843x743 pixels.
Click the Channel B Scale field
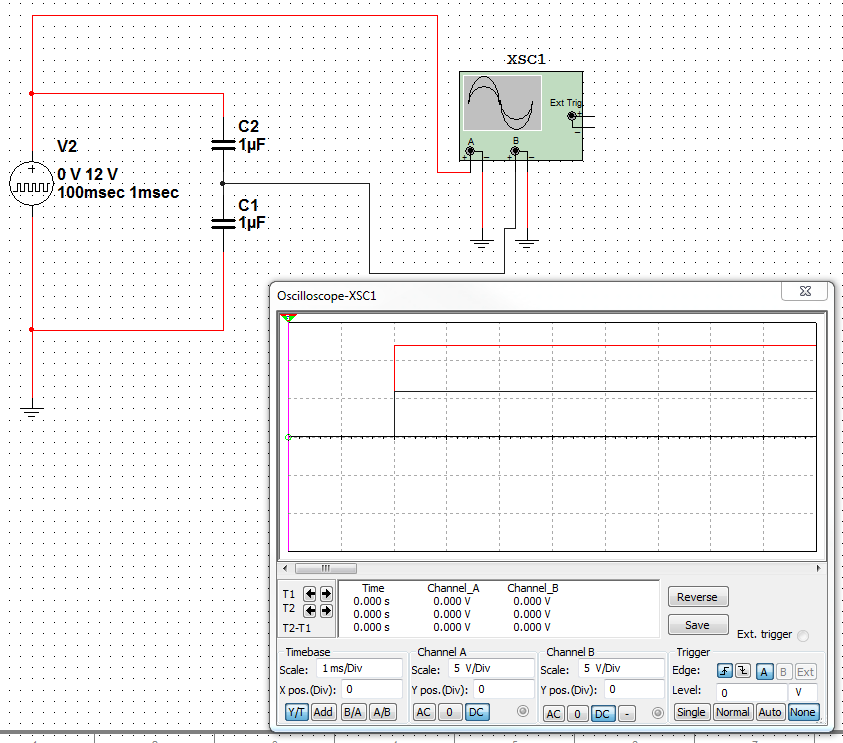point(620,668)
